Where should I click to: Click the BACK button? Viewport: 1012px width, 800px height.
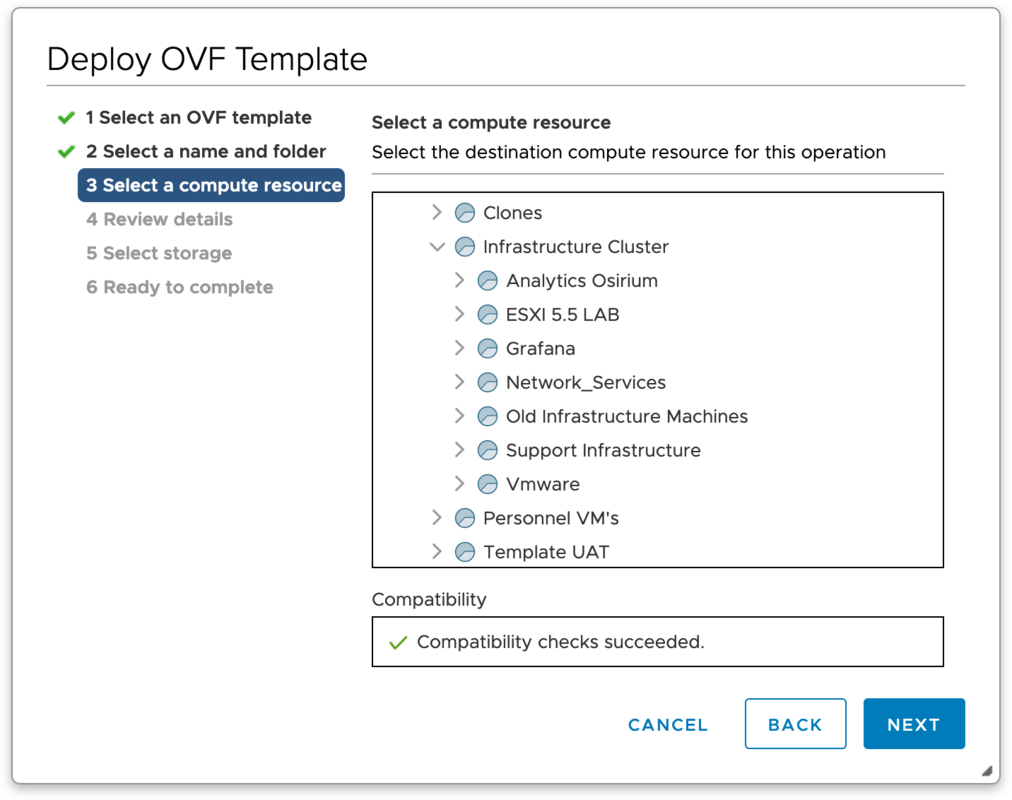795,724
